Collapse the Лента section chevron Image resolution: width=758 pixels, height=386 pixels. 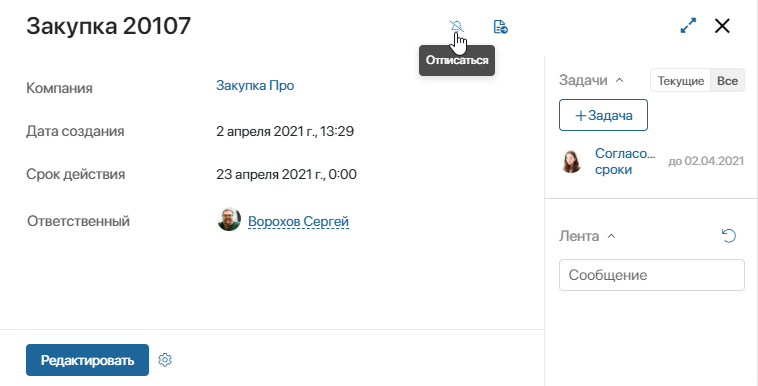[x=611, y=236]
